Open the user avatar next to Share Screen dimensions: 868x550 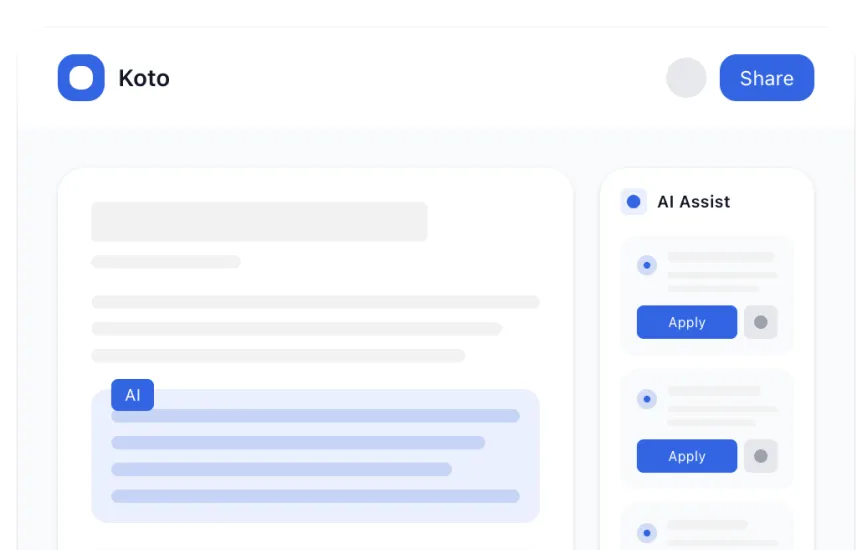(686, 78)
